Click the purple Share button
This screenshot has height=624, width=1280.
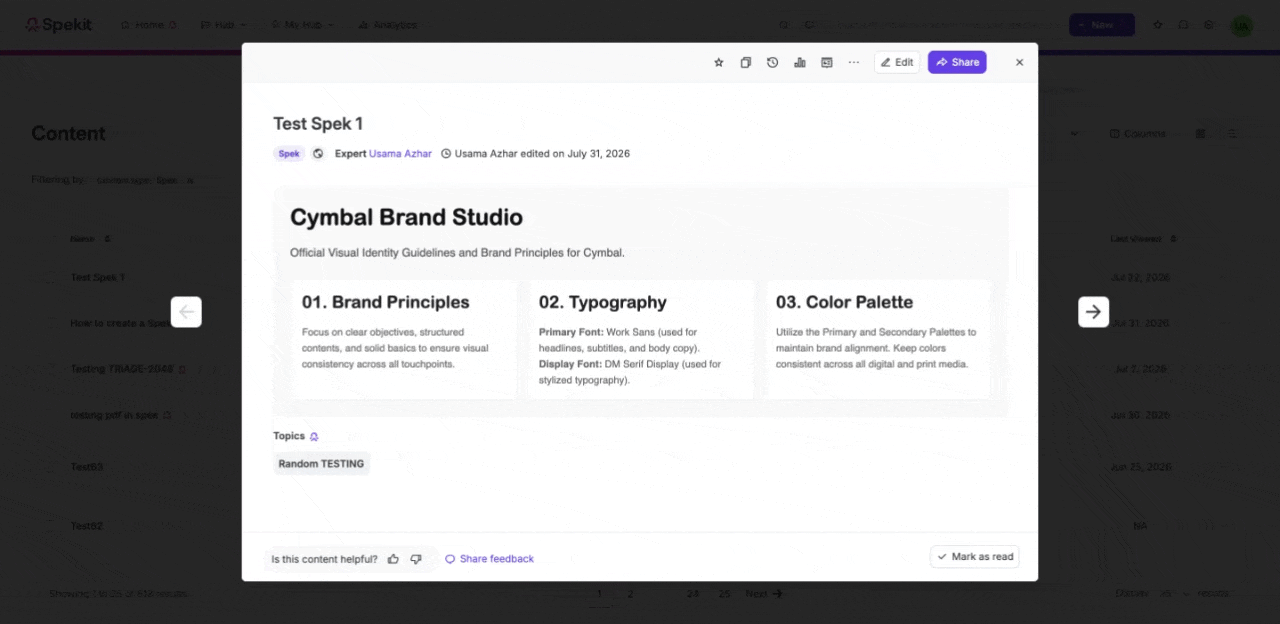pyautogui.click(x=957, y=62)
